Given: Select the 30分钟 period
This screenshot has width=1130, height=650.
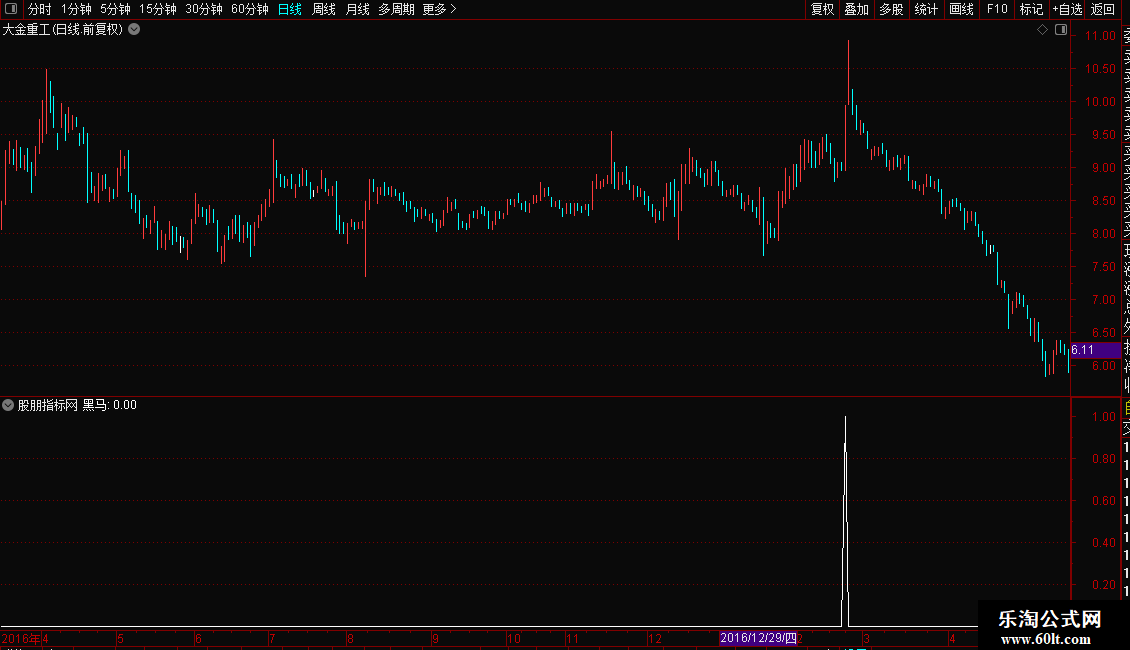Looking at the screenshot, I should 204,9.
